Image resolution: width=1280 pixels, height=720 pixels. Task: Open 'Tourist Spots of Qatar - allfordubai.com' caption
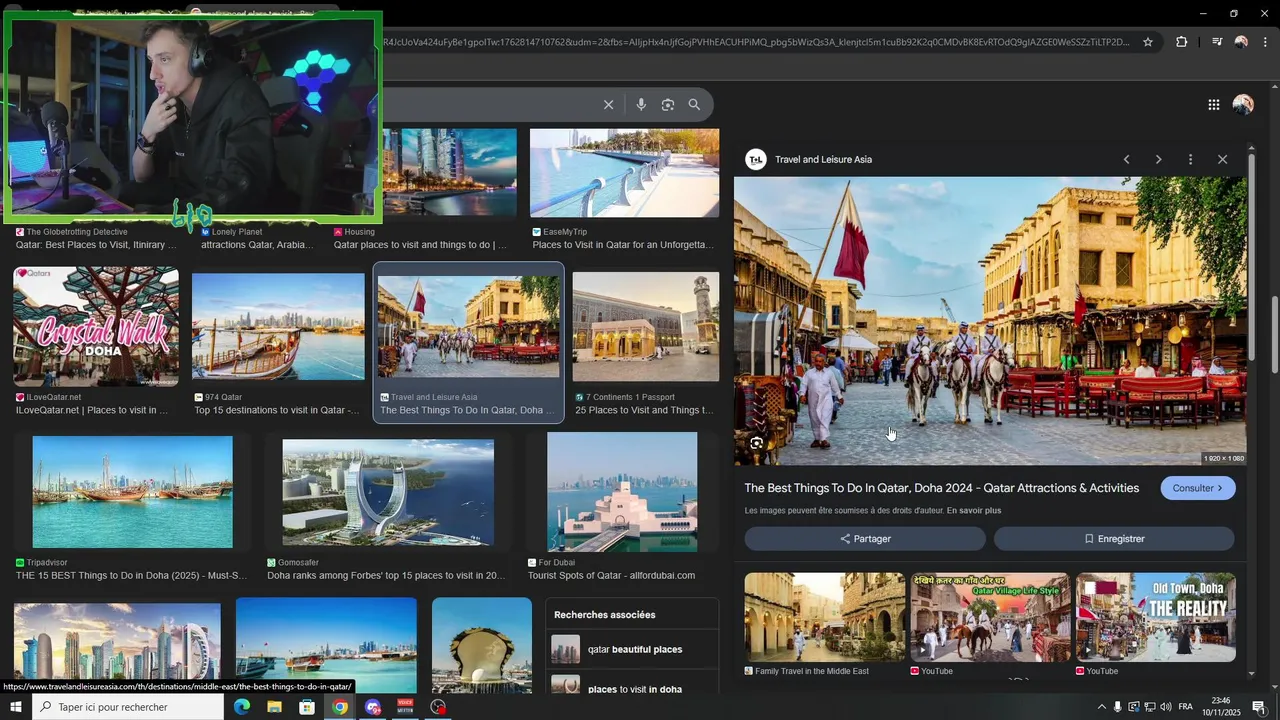(x=611, y=576)
